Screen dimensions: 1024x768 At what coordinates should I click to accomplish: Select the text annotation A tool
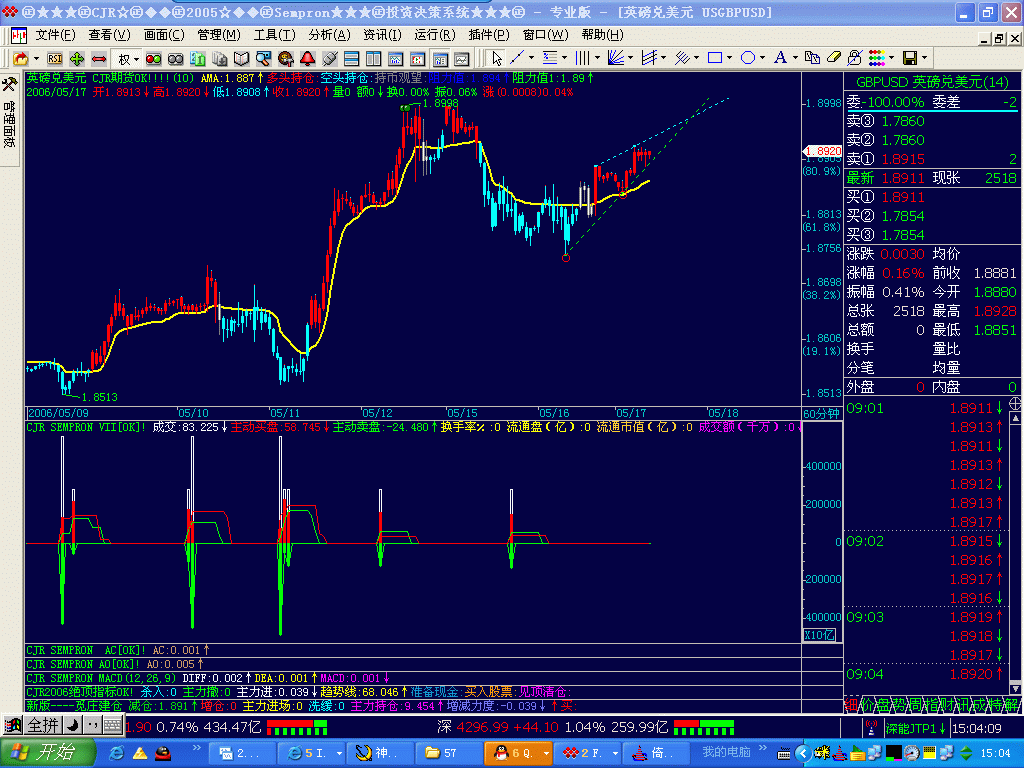[x=780, y=58]
